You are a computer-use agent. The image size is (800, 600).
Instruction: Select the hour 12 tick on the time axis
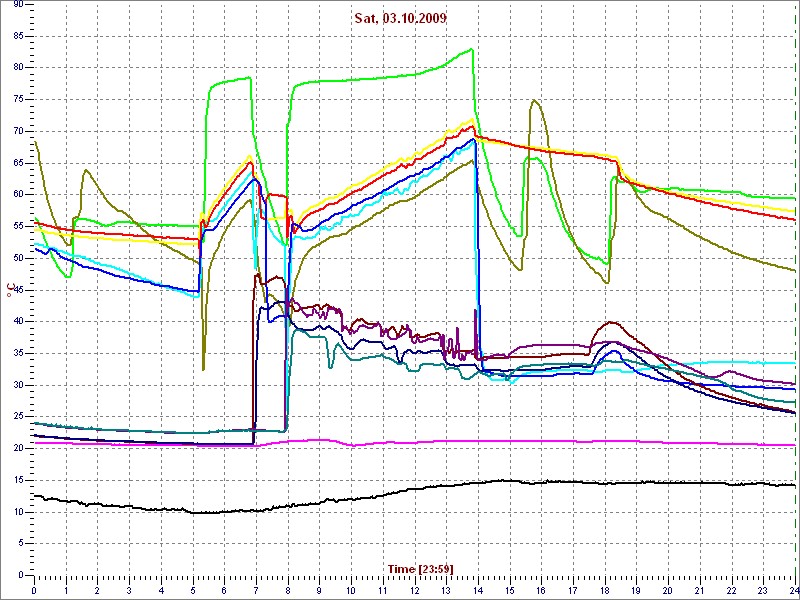414,591
